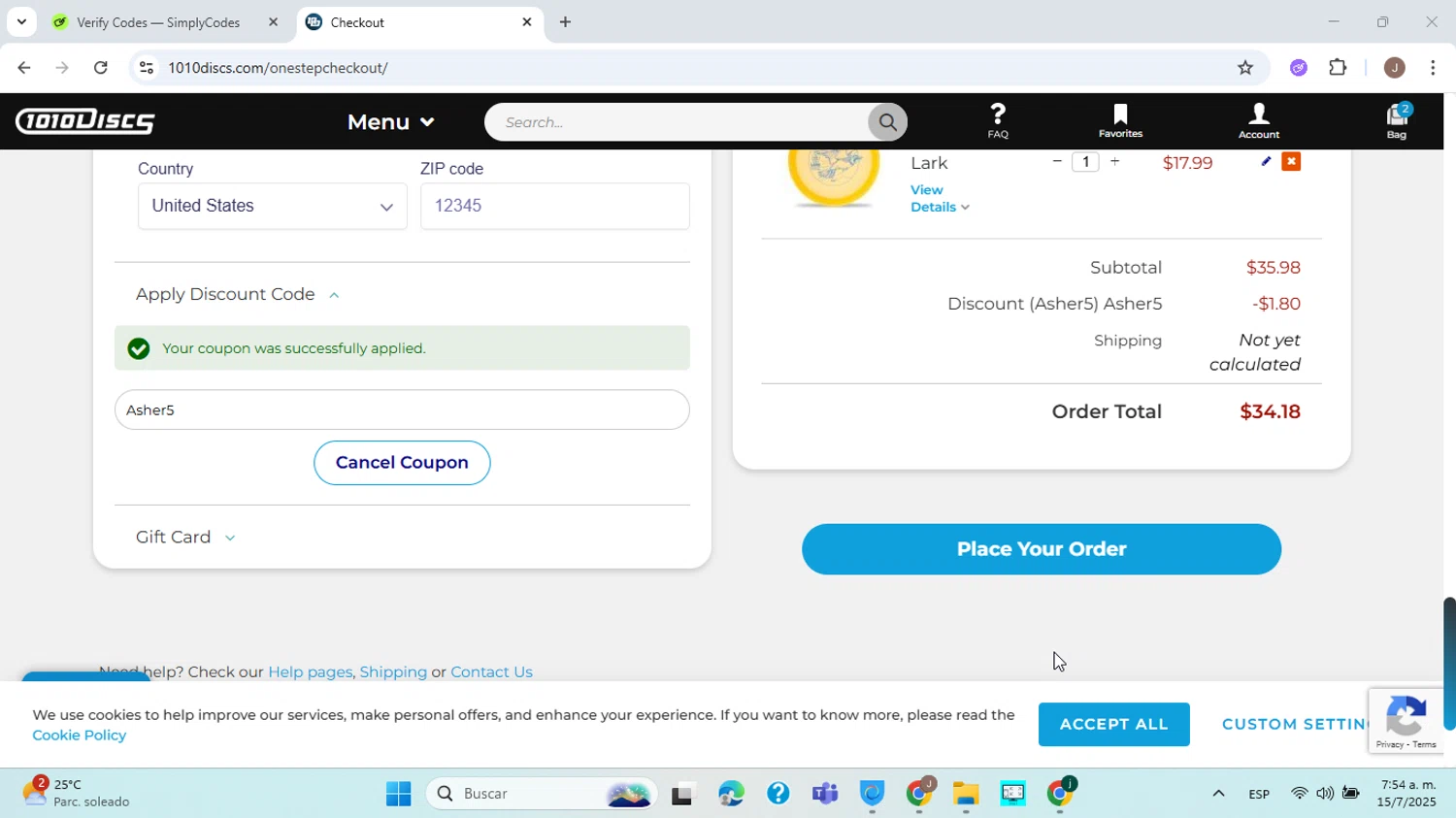This screenshot has width=1456, height=818.
Task: Expand View Details for Lark
Action: pos(940,198)
